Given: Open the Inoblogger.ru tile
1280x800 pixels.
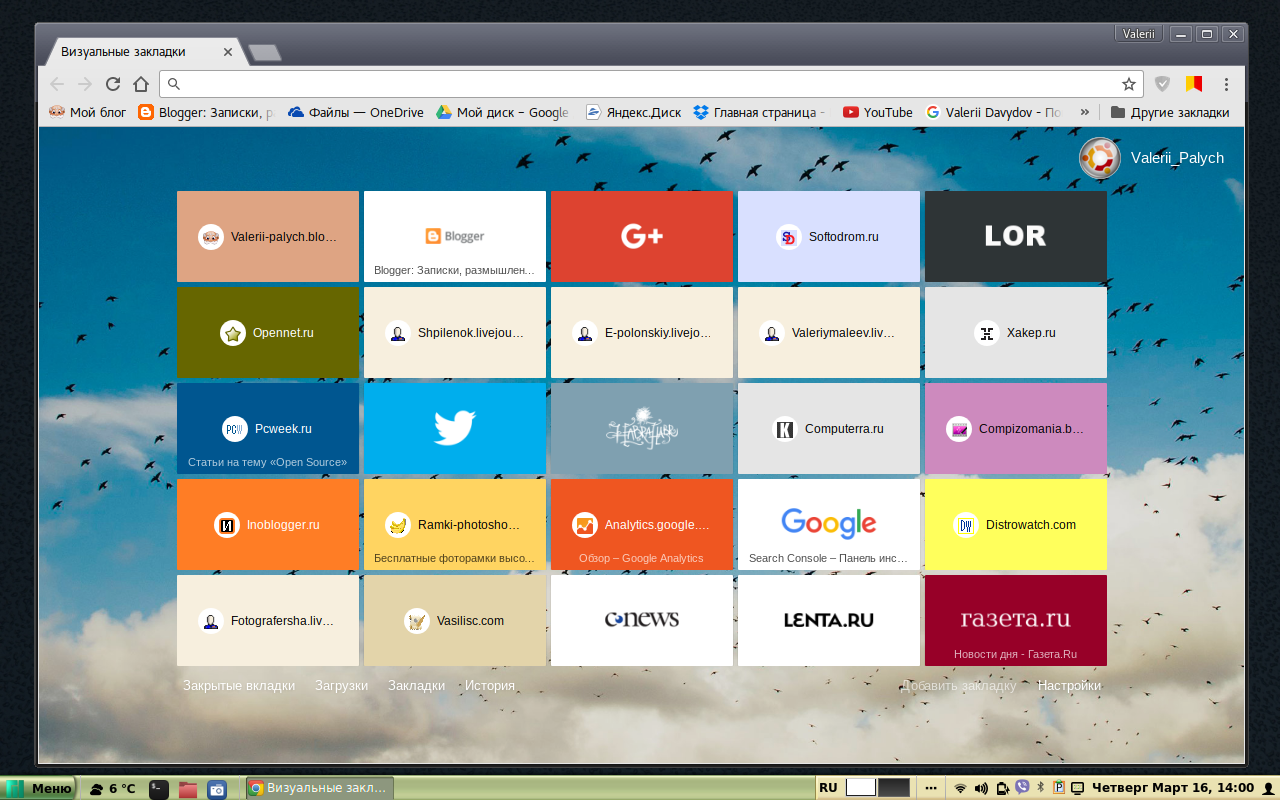Looking at the screenshot, I should (x=268, y=525).
